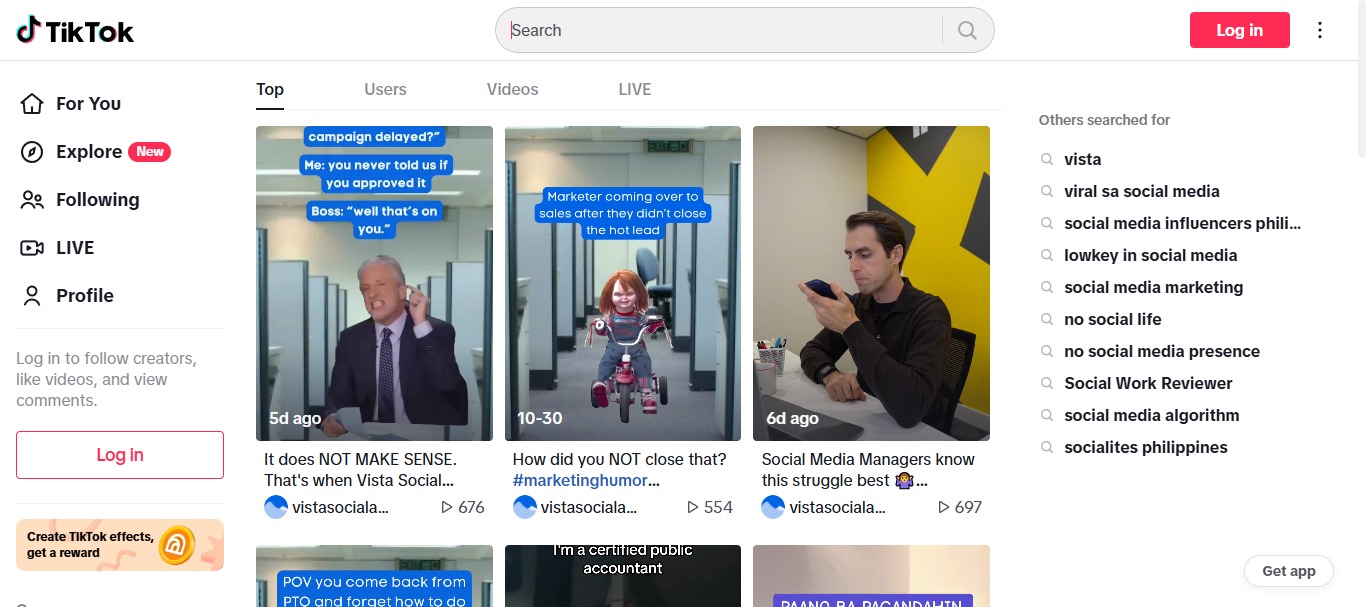Go to Explore via compass icon
The image size is (1366, 607).
coord(33,152)
